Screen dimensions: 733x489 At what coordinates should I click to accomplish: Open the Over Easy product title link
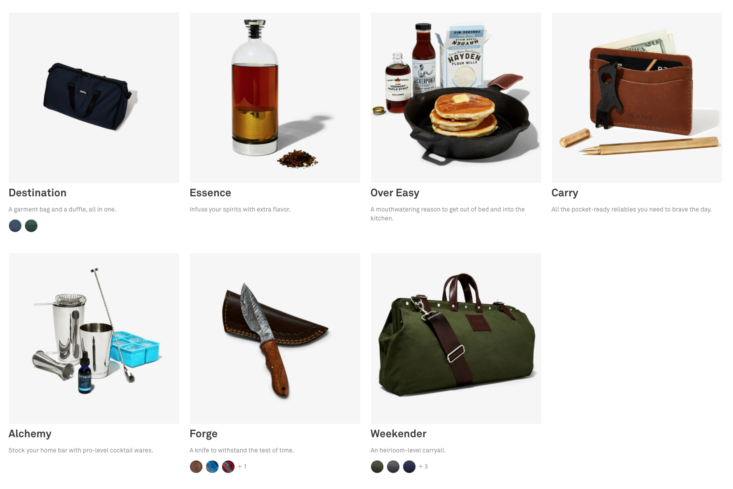(395, 193)
